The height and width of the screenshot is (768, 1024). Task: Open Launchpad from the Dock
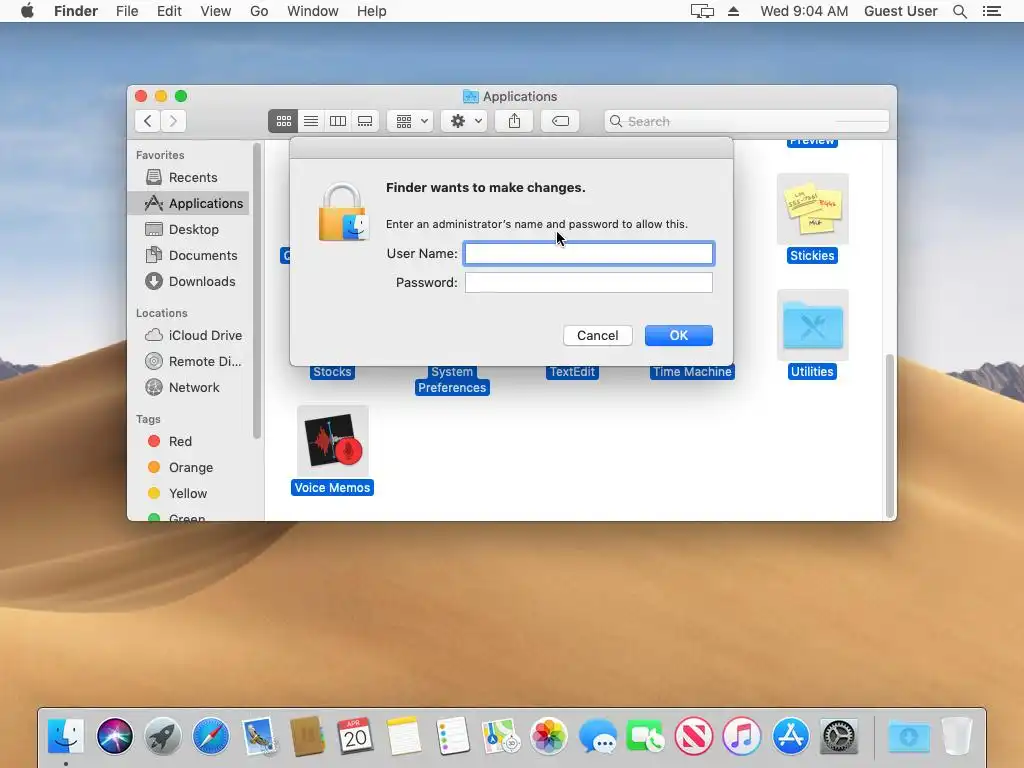pyautogui.click(x=163, y=736)
